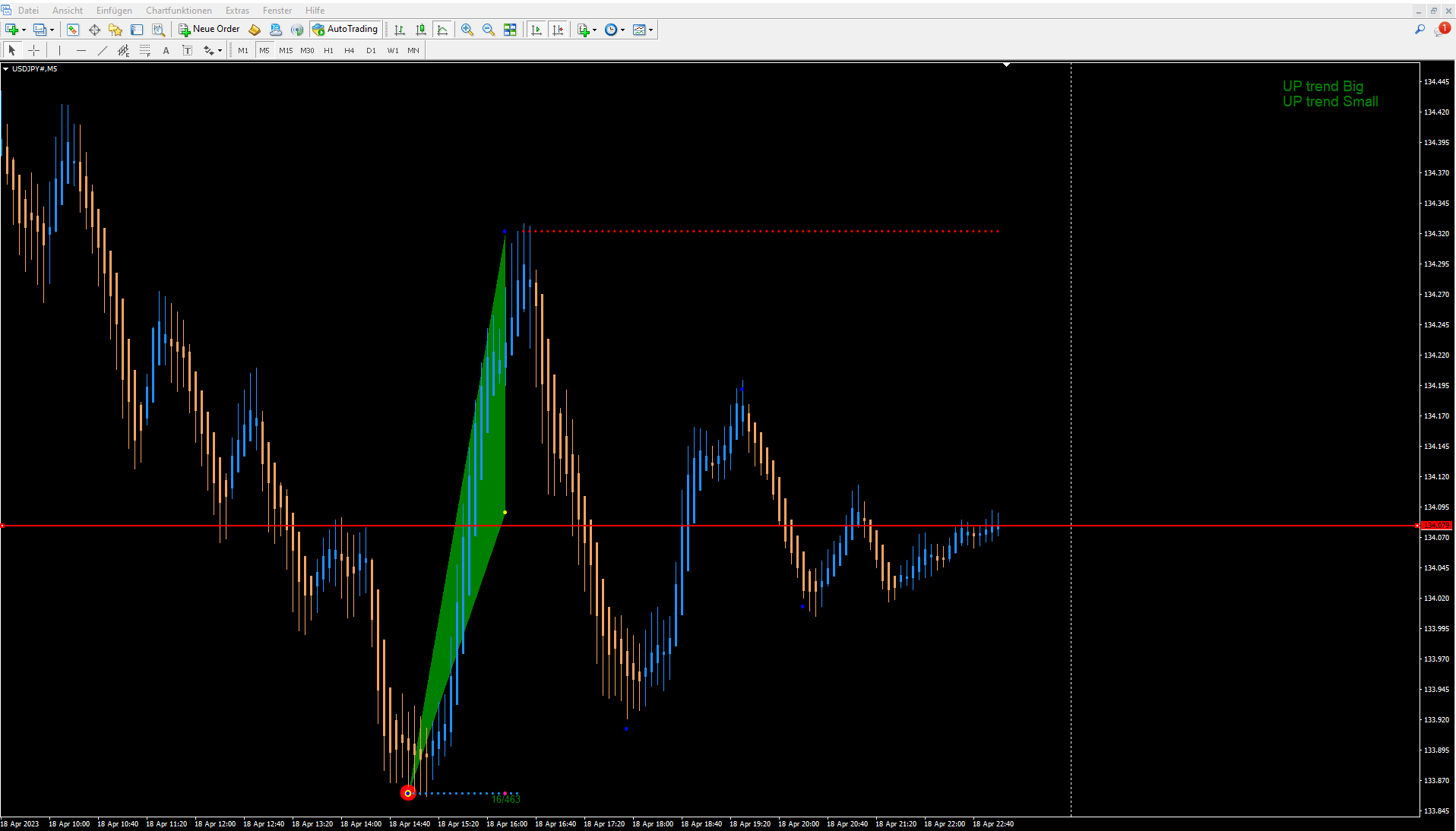Open the New Chart tool
The image size is (1456, 831).
click(x=12, y=30)
